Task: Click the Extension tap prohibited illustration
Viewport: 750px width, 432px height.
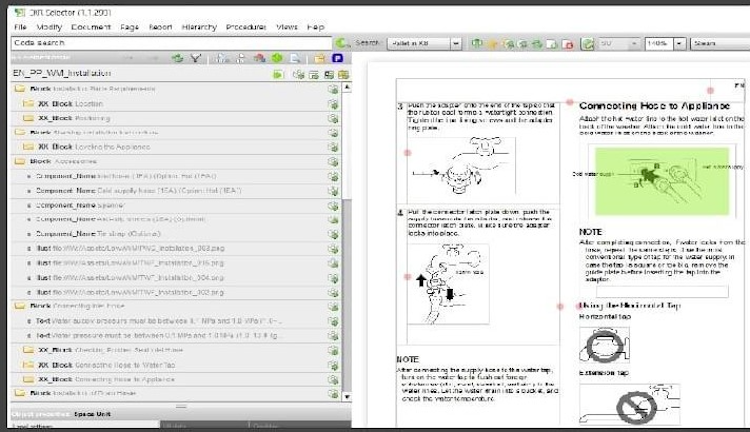Action: coord(629,404)
